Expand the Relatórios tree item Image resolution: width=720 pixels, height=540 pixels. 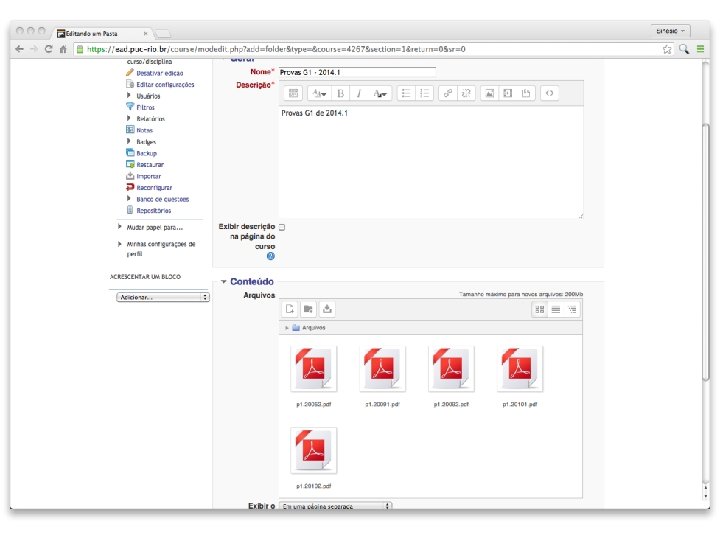click(129, 118)
